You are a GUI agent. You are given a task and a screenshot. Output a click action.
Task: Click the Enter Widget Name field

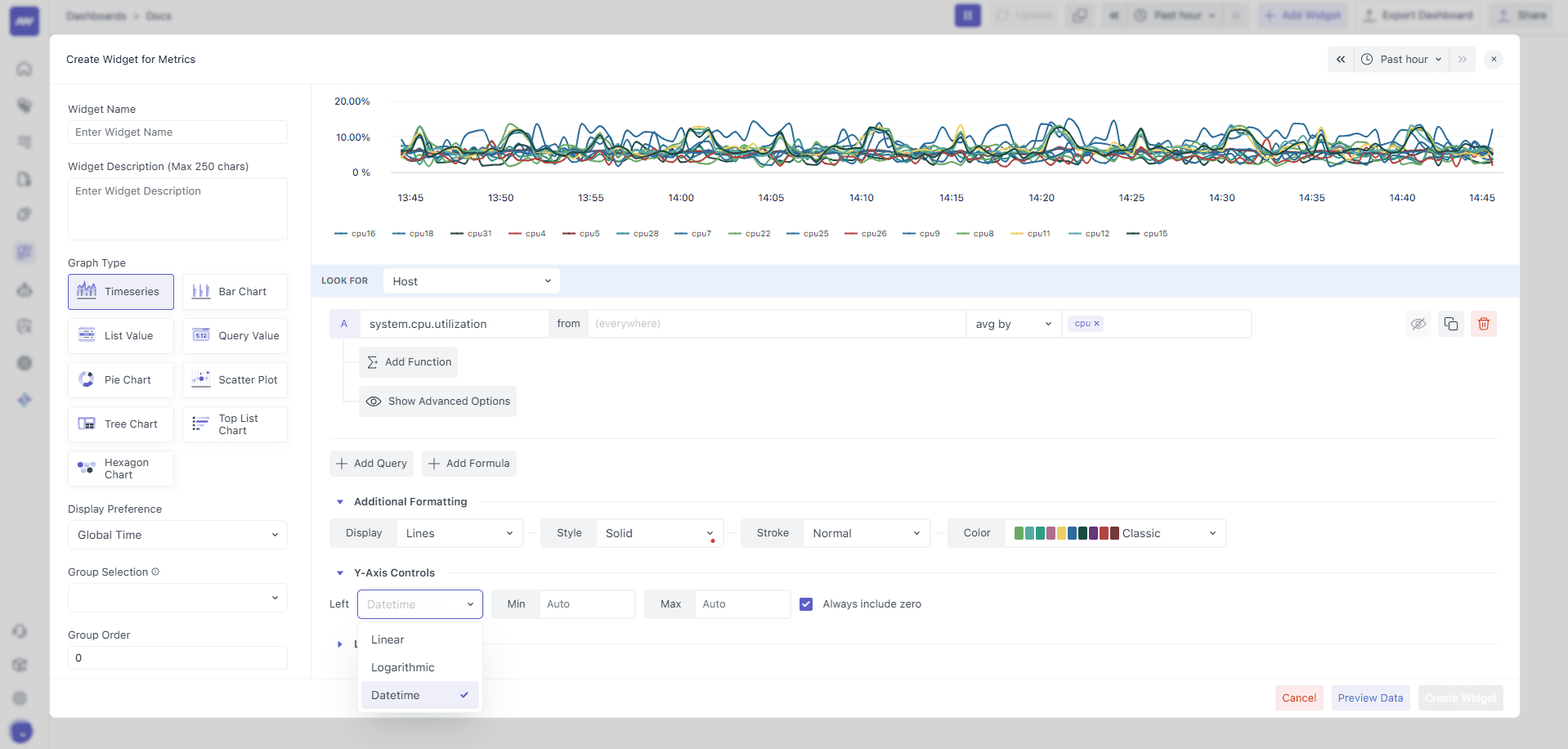click(177, 132)
